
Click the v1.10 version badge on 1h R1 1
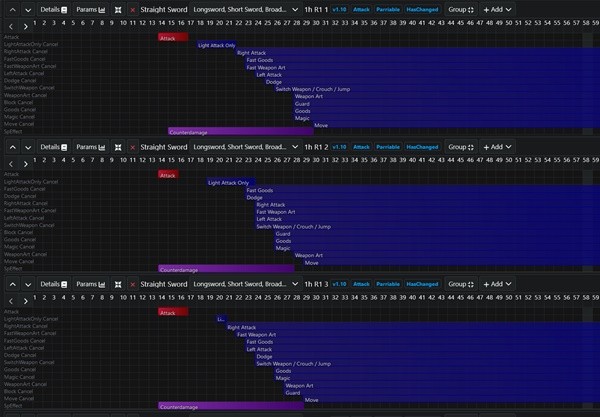coord(338,8)
